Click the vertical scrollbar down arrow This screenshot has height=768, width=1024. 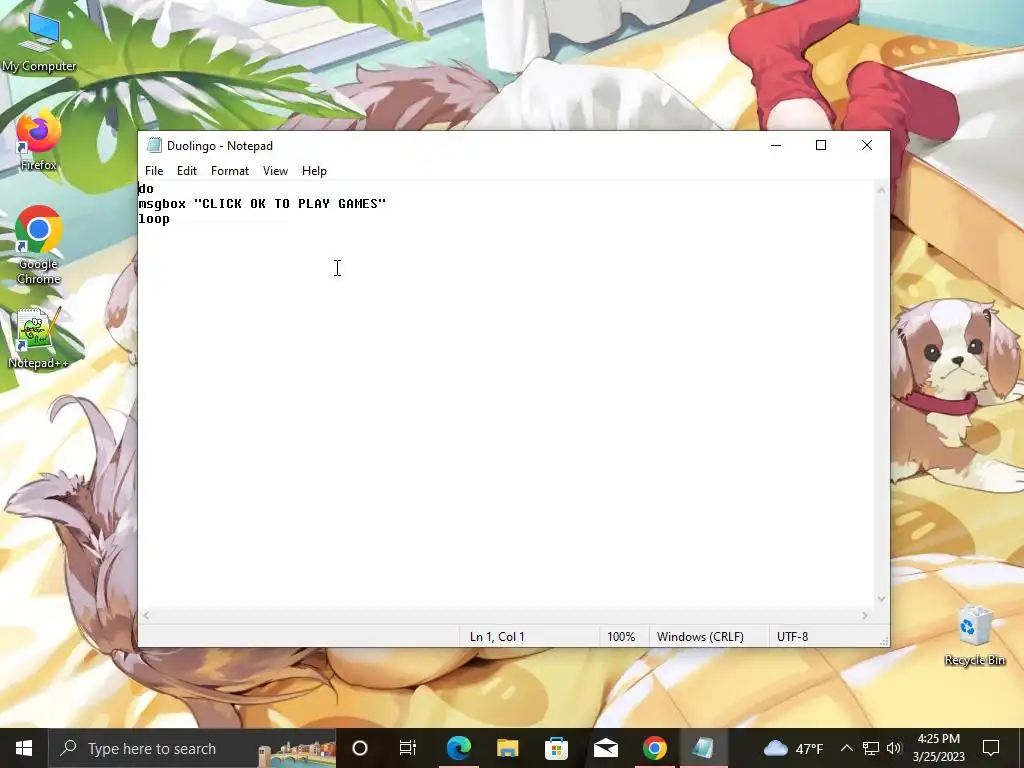pyautogui.click(x=882, y=598)
